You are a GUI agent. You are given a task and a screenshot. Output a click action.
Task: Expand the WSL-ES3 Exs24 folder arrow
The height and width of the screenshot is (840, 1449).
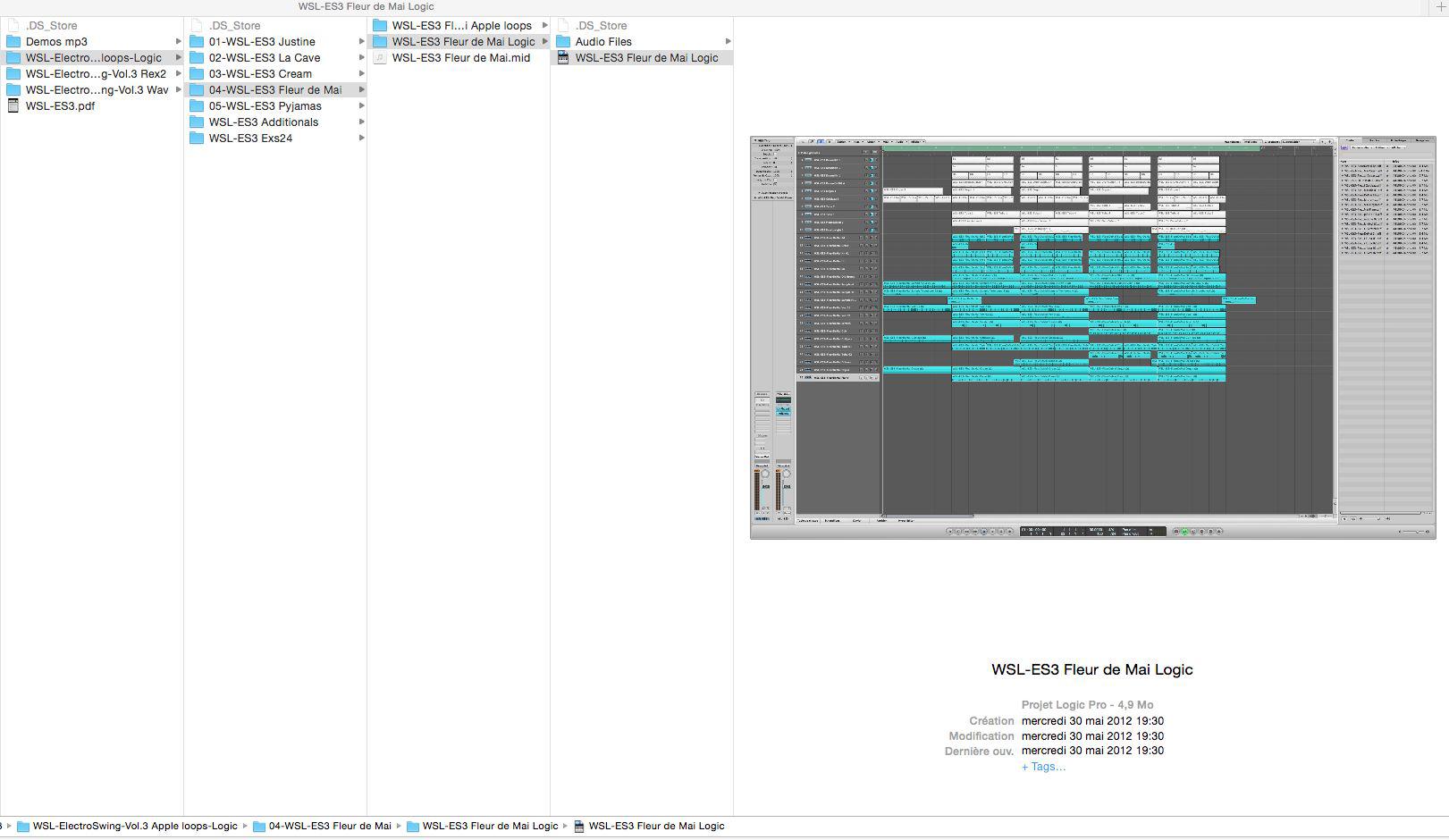coord(362,139)
